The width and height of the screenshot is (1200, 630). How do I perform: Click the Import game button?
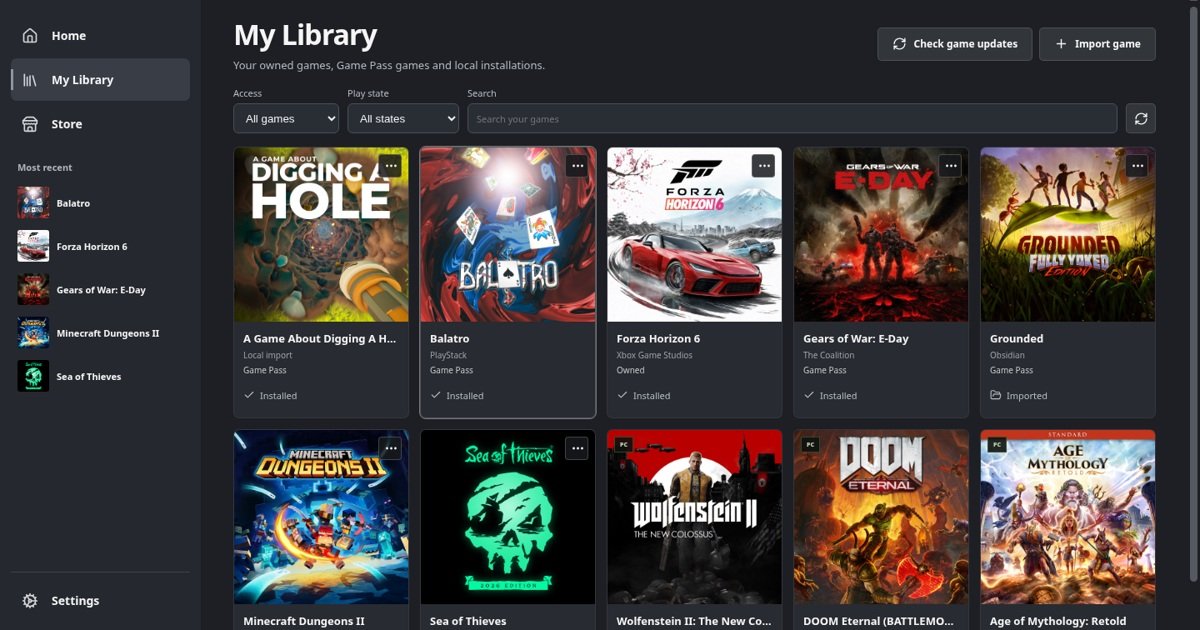[x=1097, y=44]
